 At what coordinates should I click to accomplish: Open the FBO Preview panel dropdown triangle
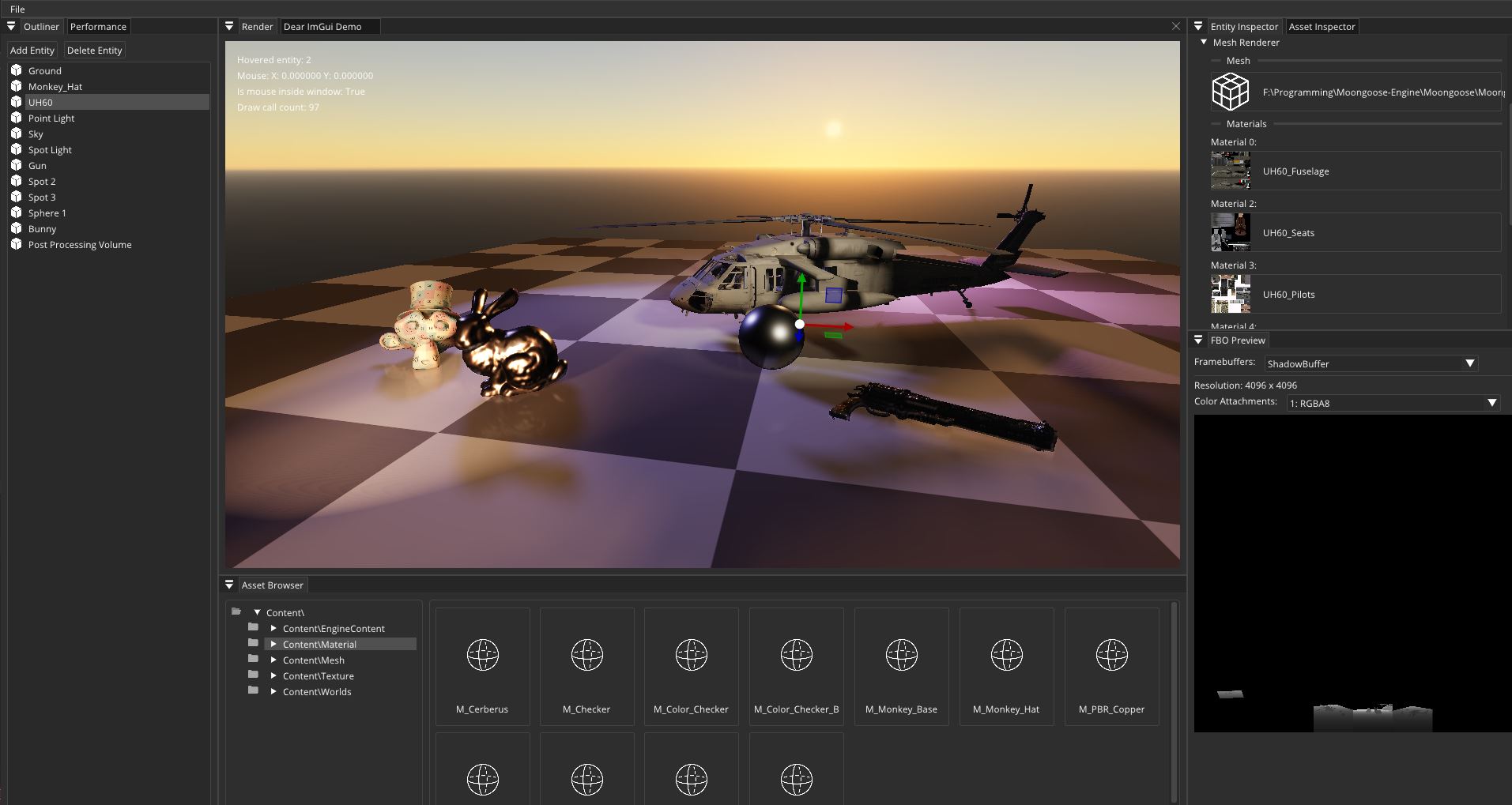click(x=1198, y=340)
